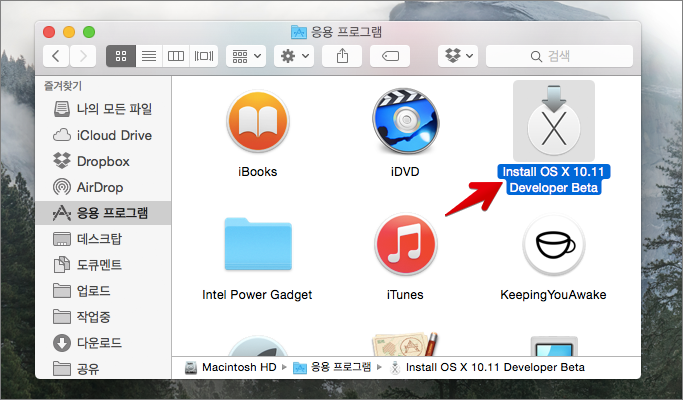Open the gear action menu

tap(294, 56)
